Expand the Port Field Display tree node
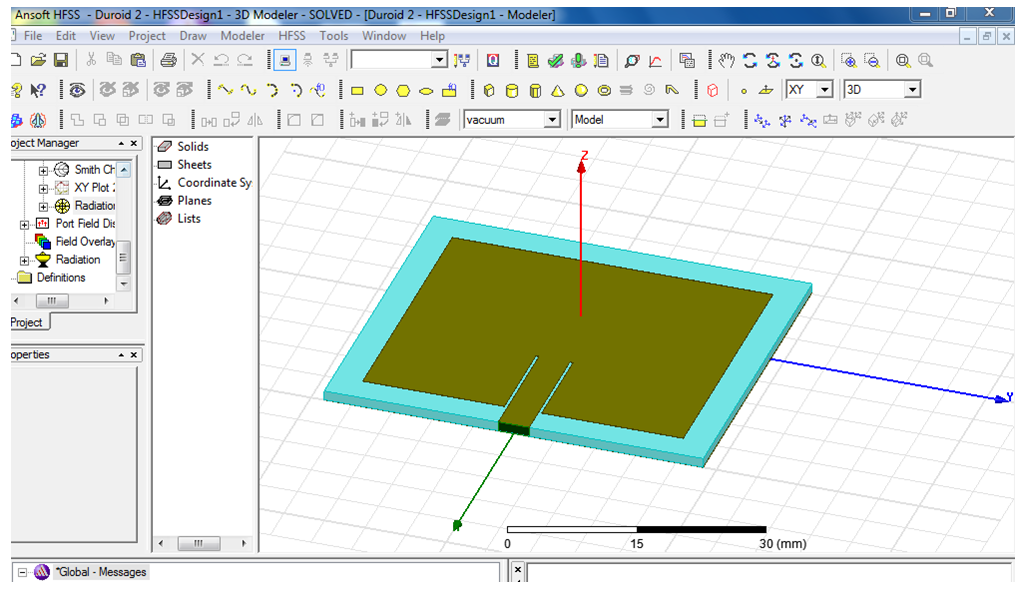1025x594 pixels. (x=25, y=224)
